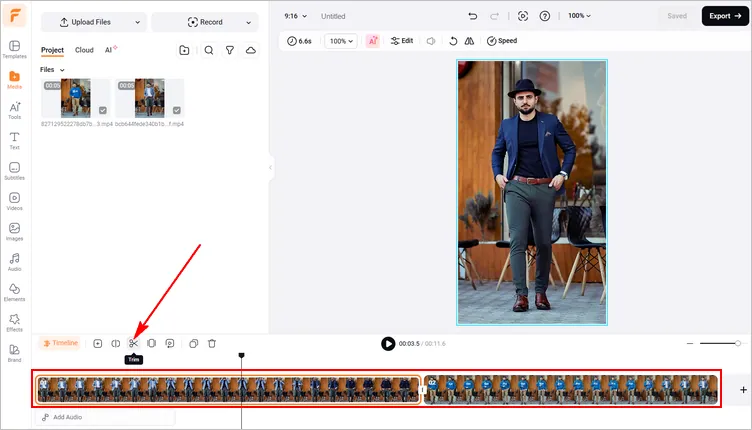The image size is (752, 430).
Task: Open the Audio sidebar panel
Action: [14, 262]
